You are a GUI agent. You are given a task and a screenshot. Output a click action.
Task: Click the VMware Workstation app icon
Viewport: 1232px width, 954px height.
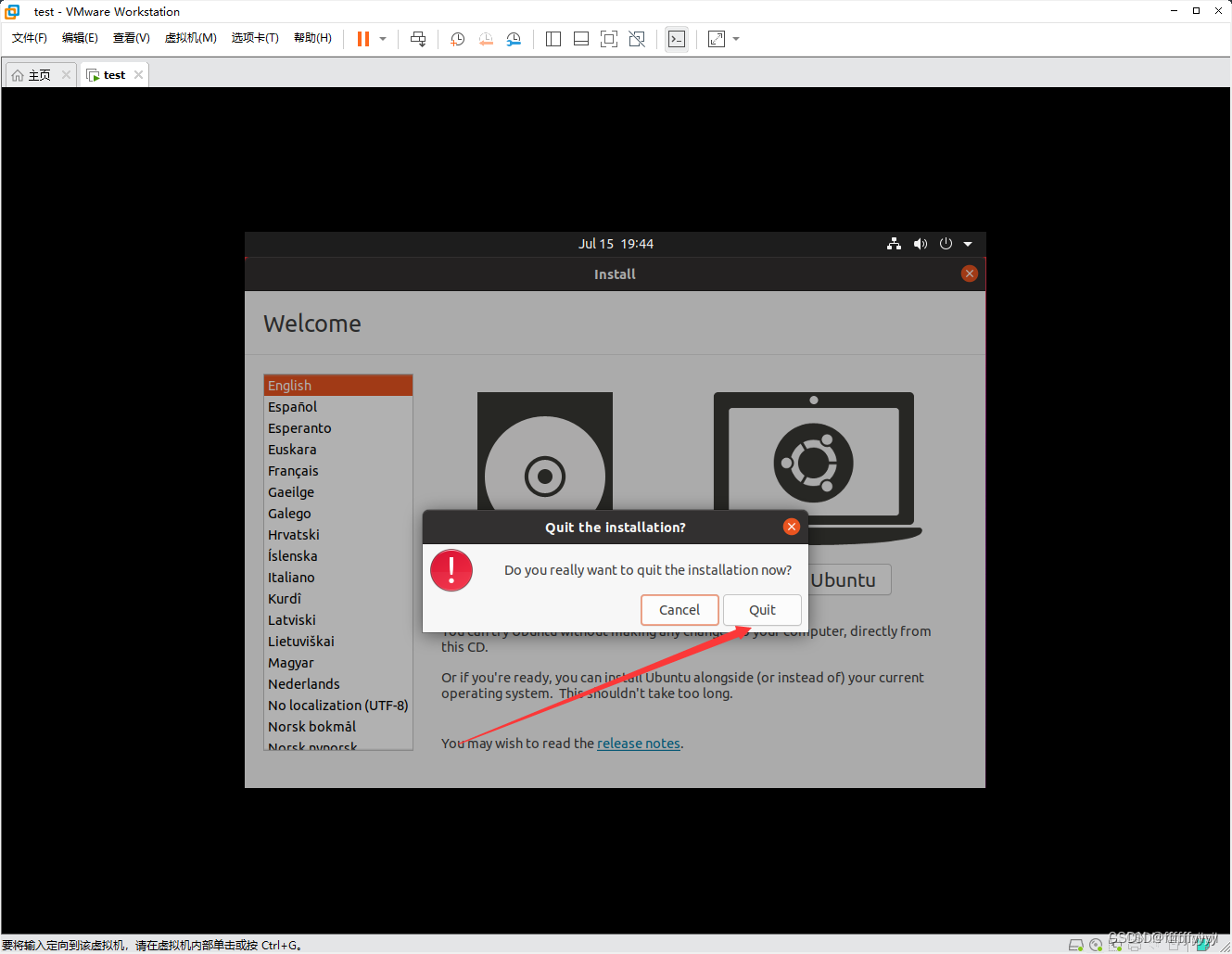tap(12, 11)
